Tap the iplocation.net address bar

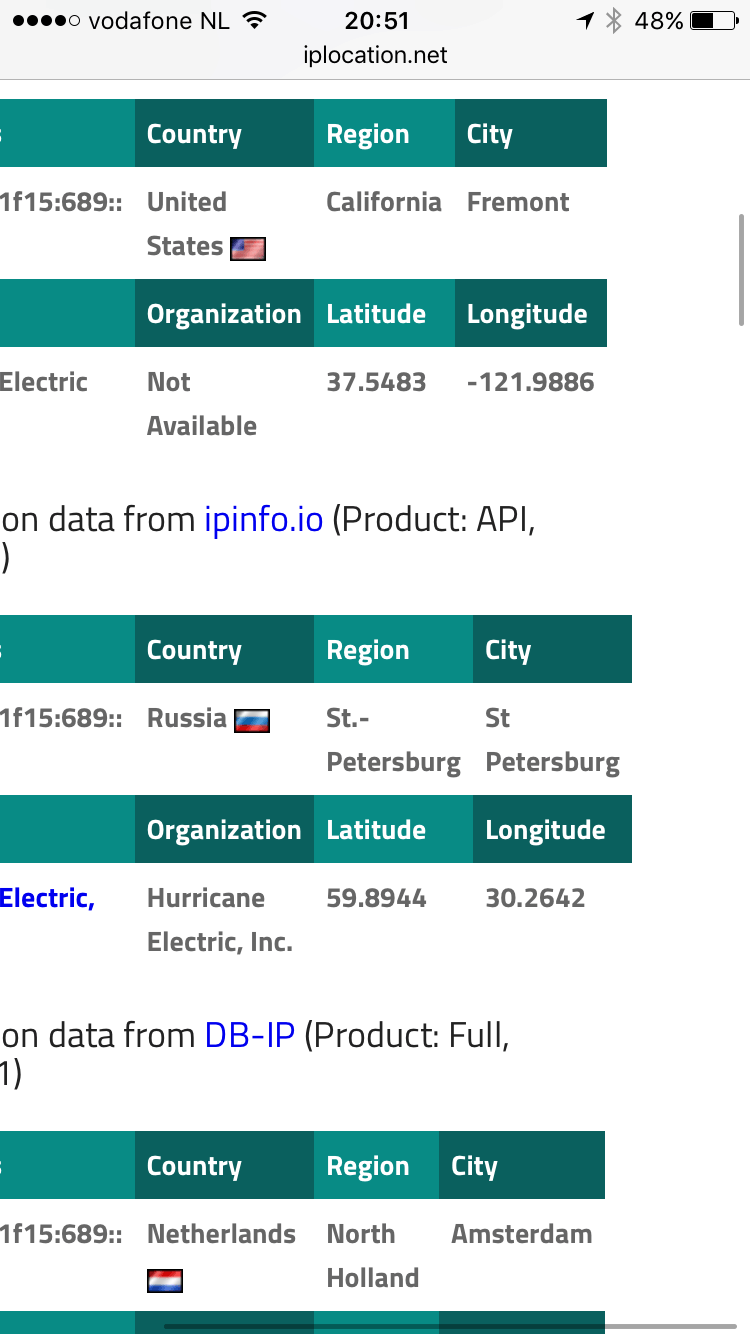click(x=375, y=55)
